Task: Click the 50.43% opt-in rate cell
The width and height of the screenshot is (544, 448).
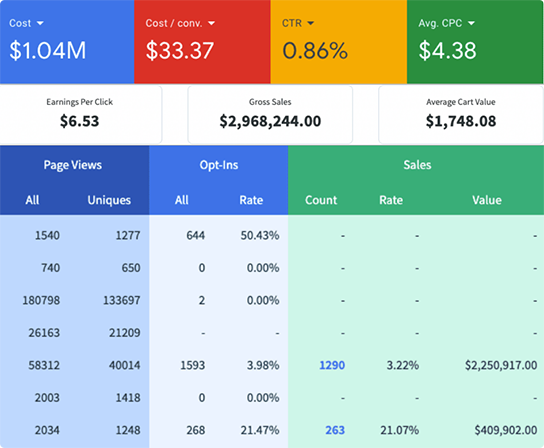Action: click(x=260, y=235)
